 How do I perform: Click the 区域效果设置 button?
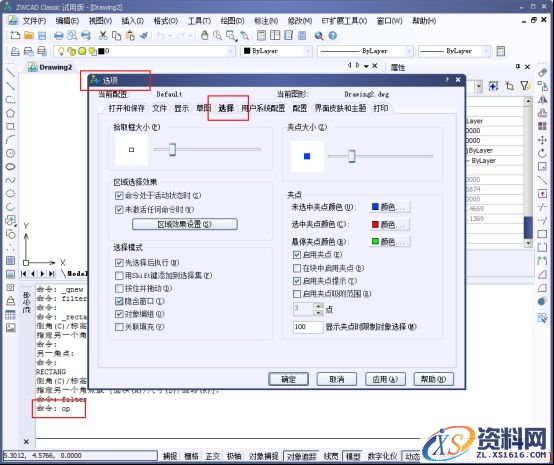pyautogui.click(x=185, y=224)
